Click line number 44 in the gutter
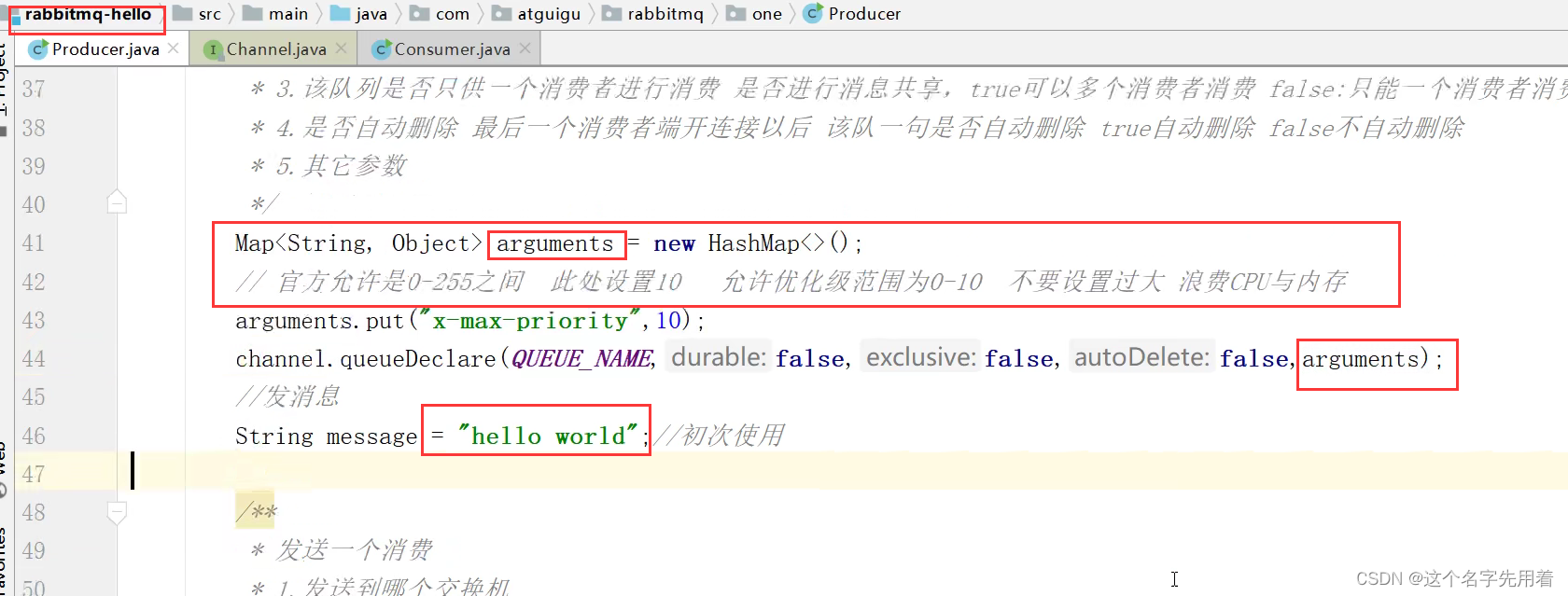The height and width of the screenshot is (596, 1568). 34,359
